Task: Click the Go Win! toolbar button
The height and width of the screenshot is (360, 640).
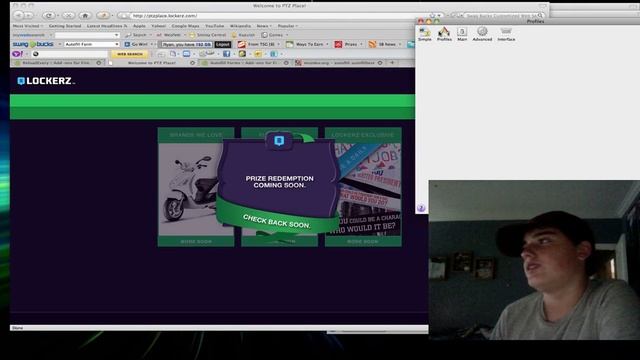Action: pos(136,44)
